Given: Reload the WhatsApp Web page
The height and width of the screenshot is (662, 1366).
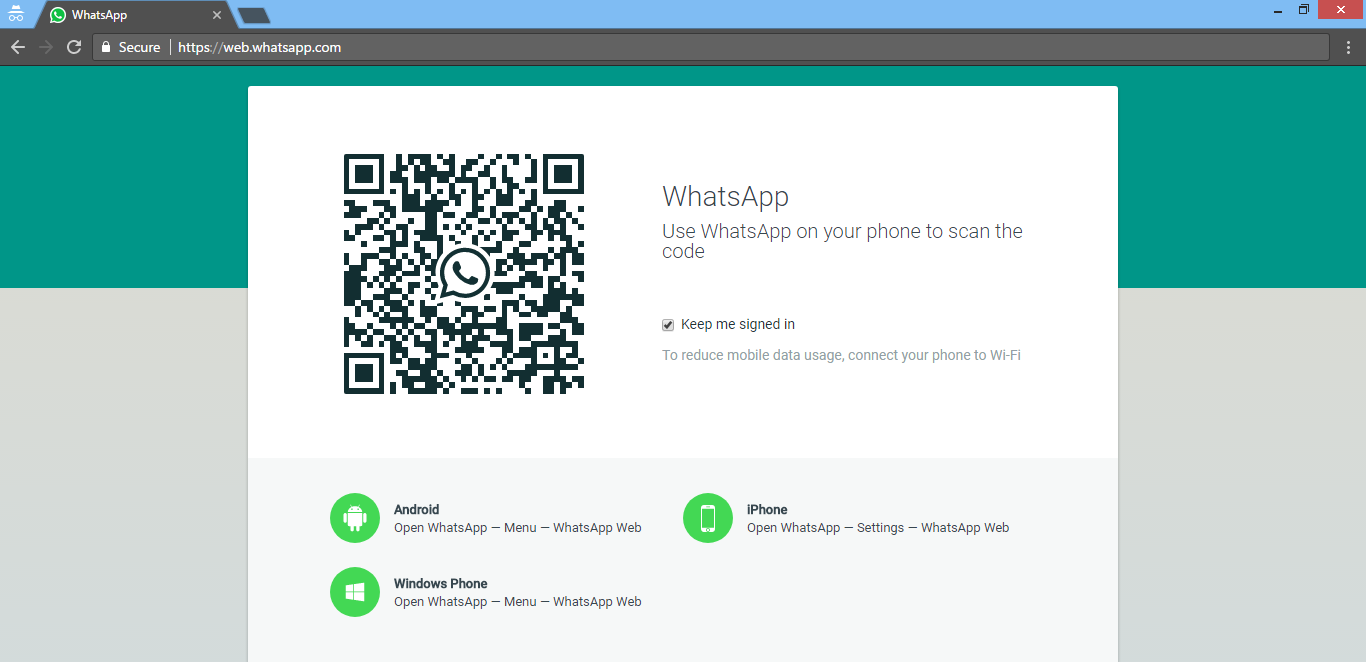Looking at the screenshot, I should coord(74,47).
